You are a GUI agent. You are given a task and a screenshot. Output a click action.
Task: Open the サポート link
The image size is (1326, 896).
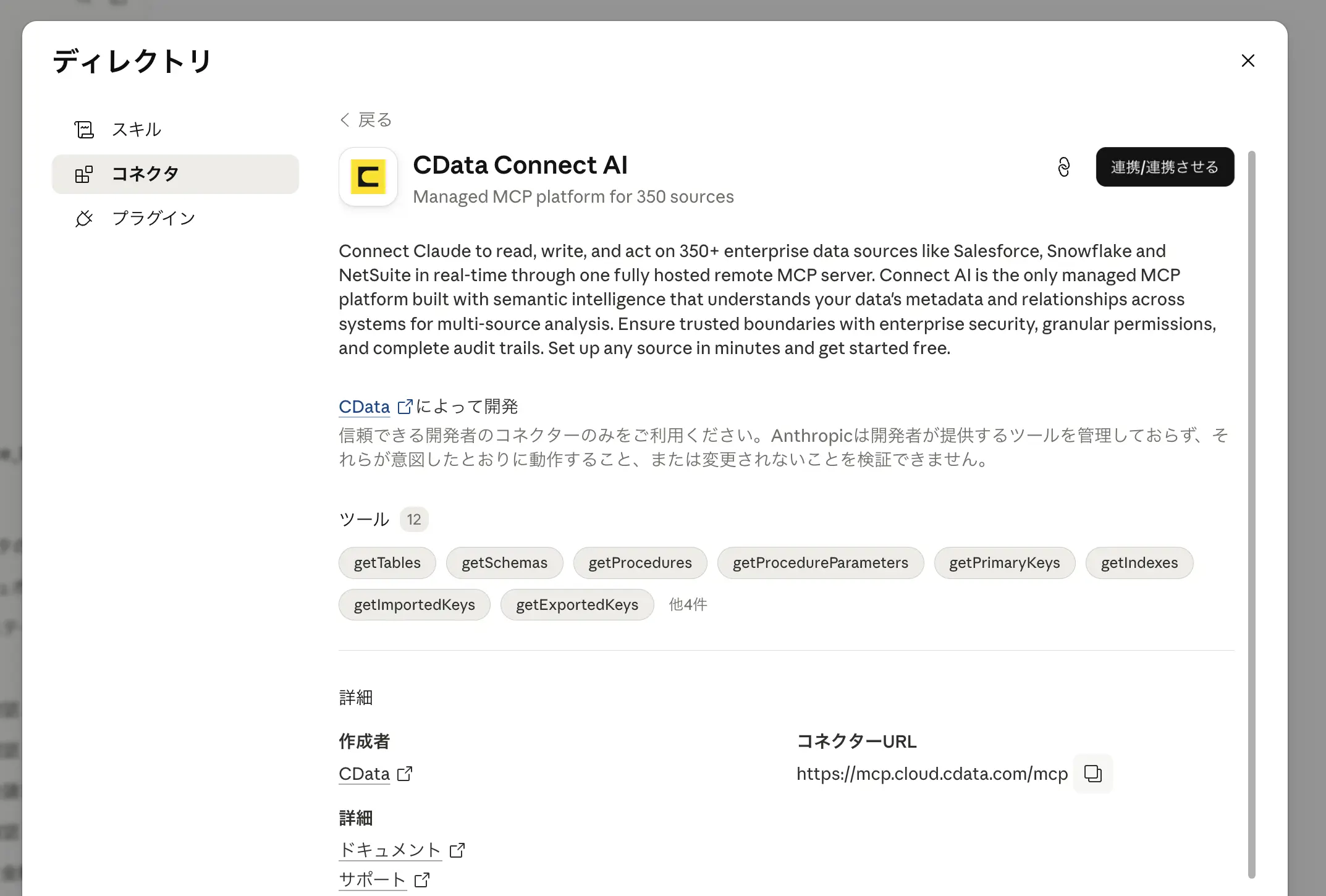click(373, 879)
